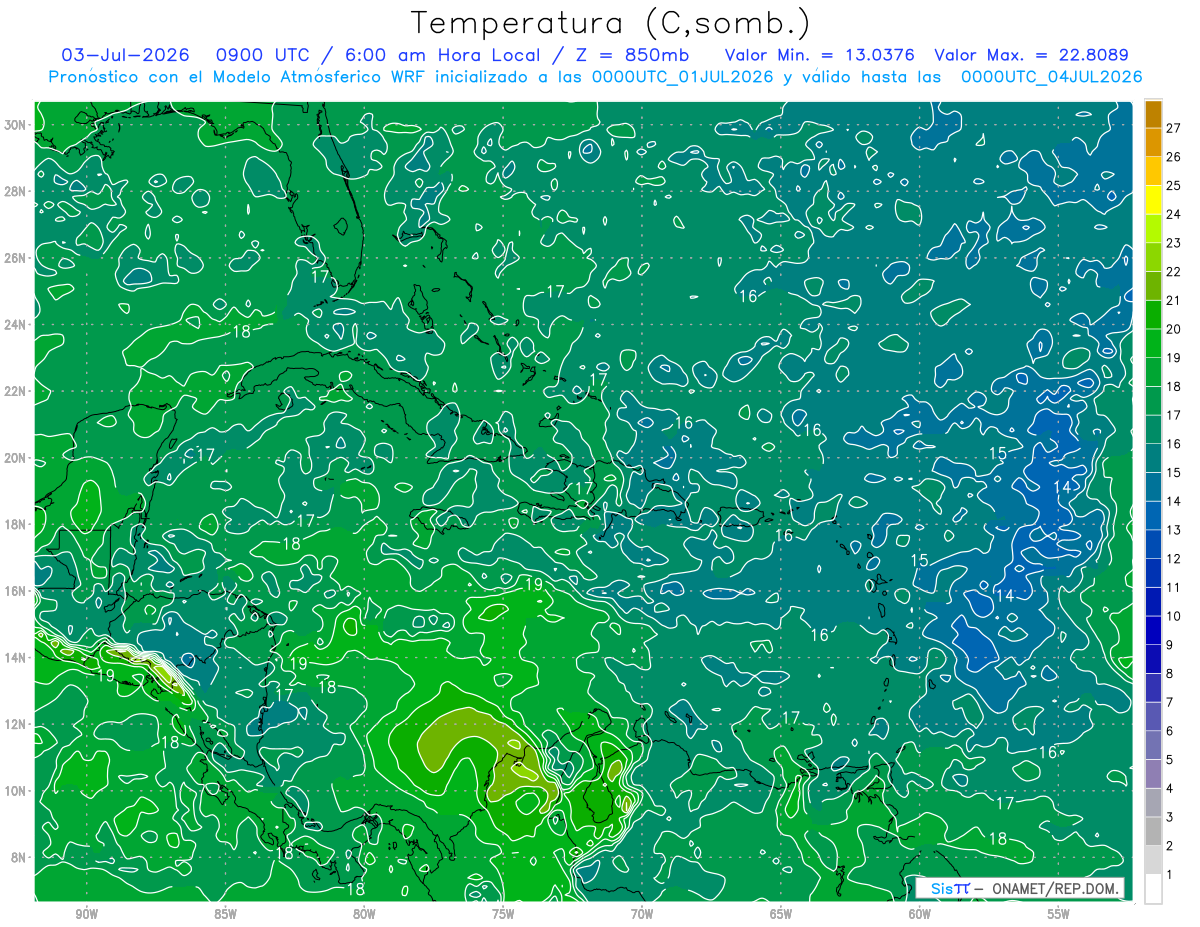Click the colorbar legend value '6'

(x=1170, y=731)
